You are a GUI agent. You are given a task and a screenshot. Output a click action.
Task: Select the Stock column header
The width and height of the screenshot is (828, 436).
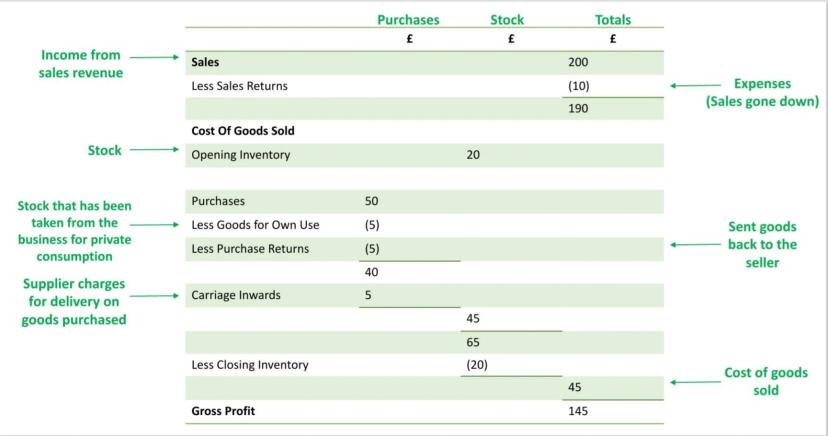pos(507,20)
